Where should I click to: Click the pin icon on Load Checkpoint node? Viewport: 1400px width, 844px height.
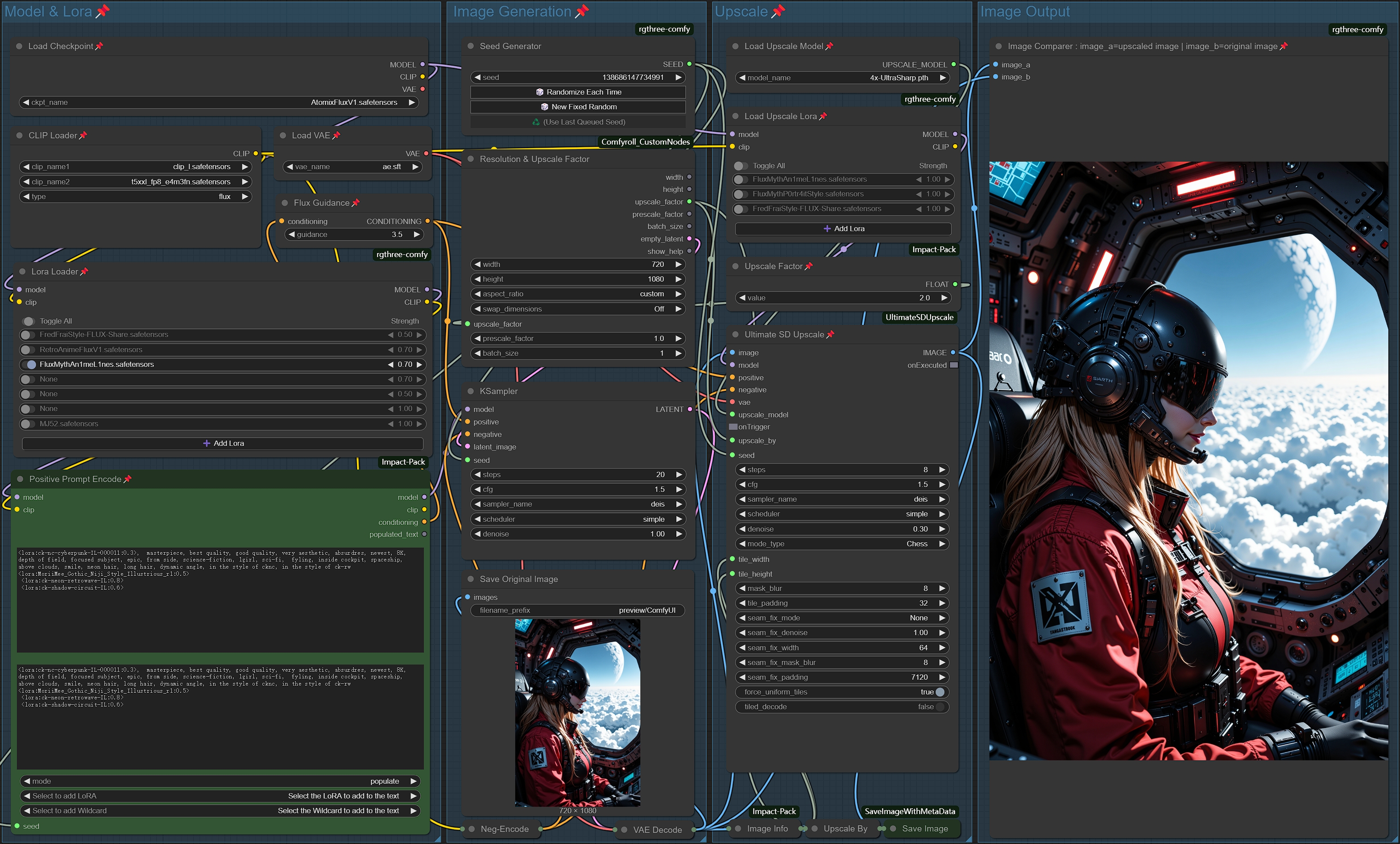point(99,46)
